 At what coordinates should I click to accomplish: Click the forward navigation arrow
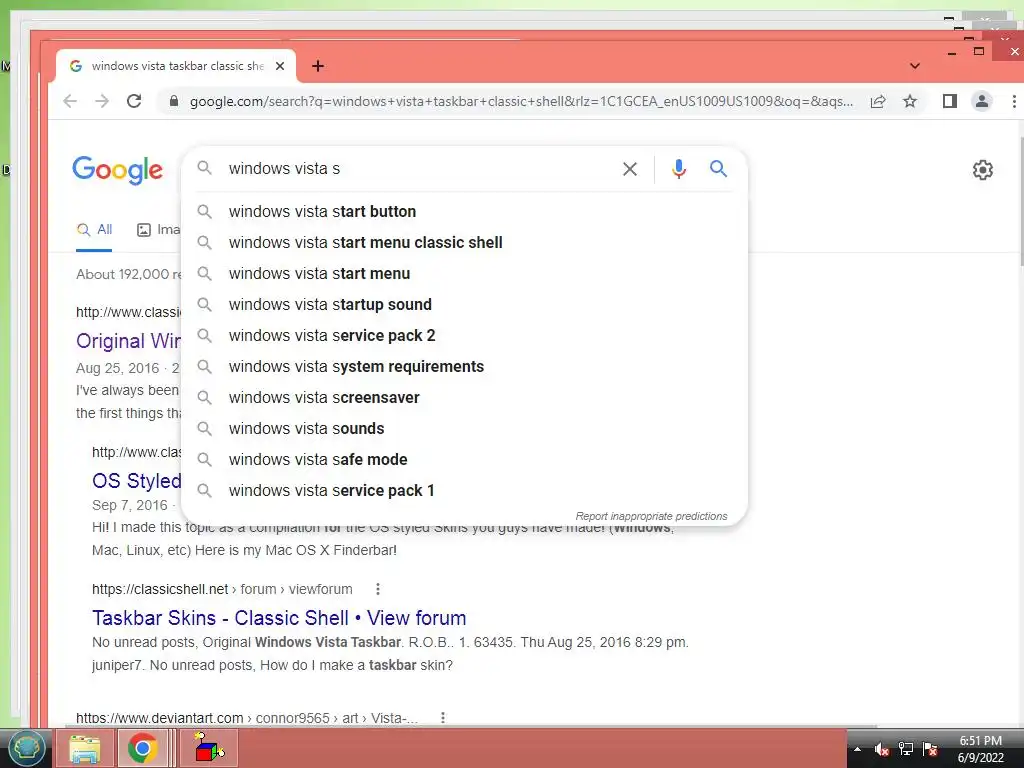(102, 101)
